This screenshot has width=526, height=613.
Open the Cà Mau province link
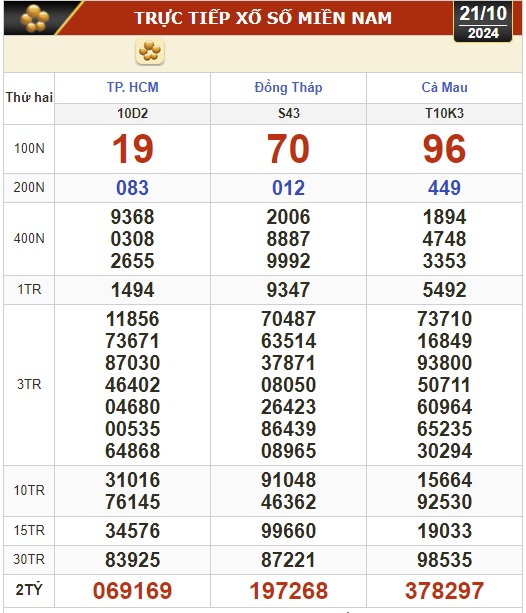pyautogui.click(x=444, y=87)
